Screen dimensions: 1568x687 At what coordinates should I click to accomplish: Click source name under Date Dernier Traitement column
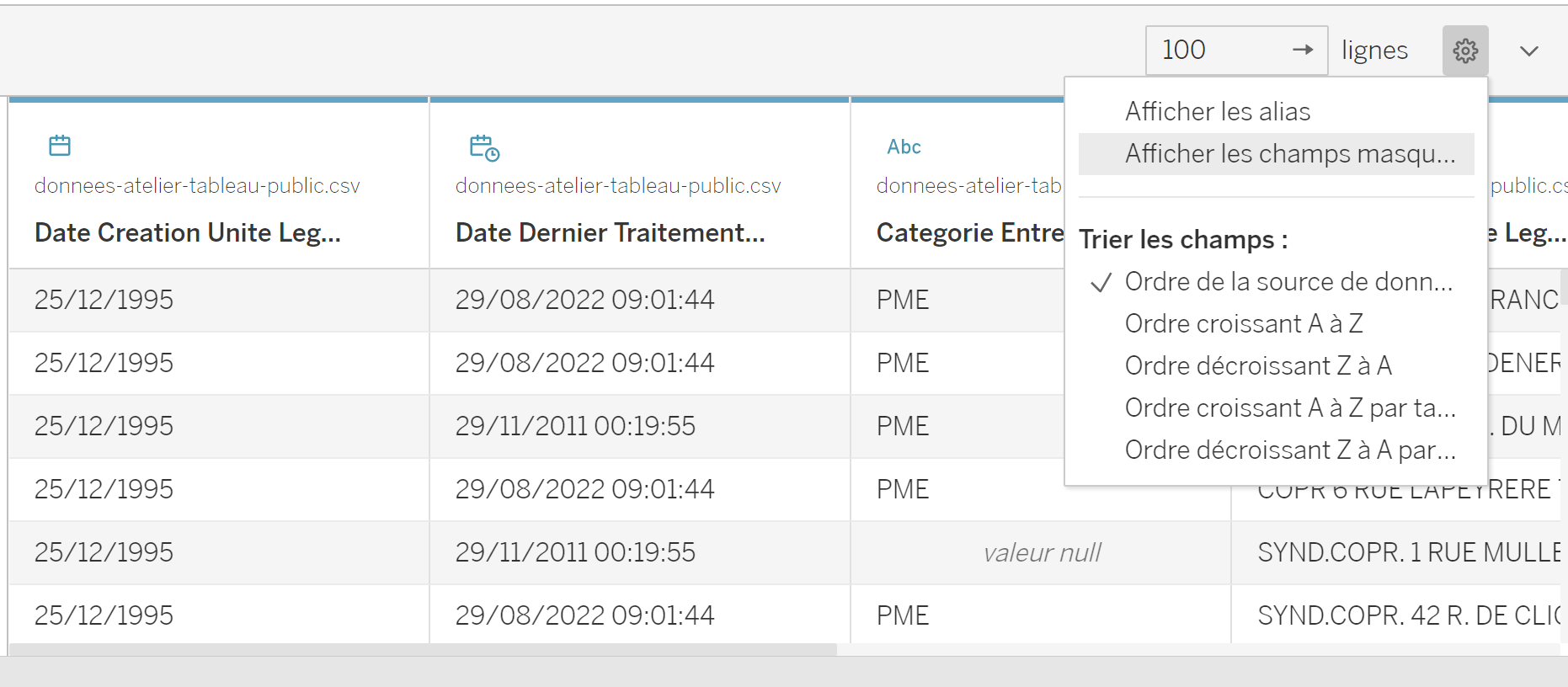[618, 186]
